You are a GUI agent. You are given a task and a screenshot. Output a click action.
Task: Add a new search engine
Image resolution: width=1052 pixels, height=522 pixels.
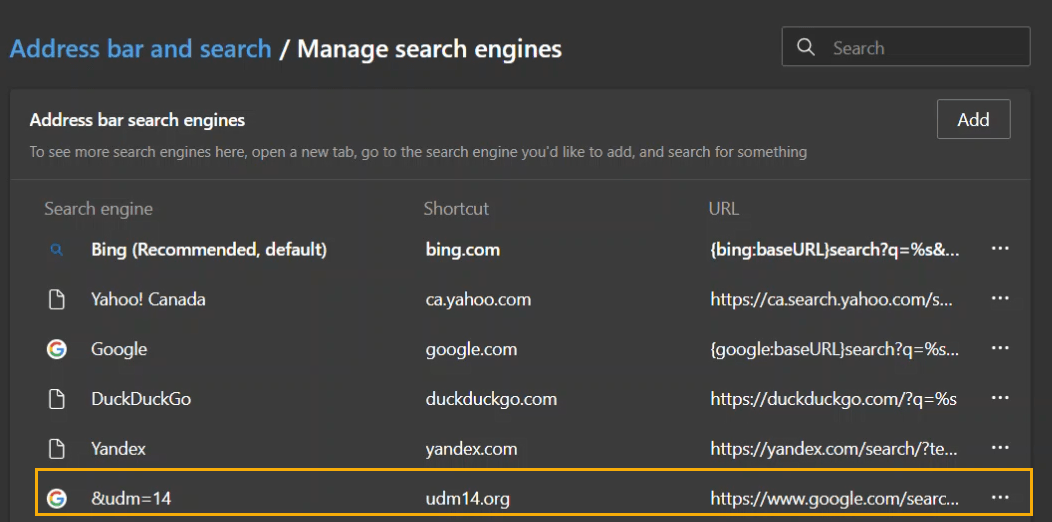[x=973, y=120]
